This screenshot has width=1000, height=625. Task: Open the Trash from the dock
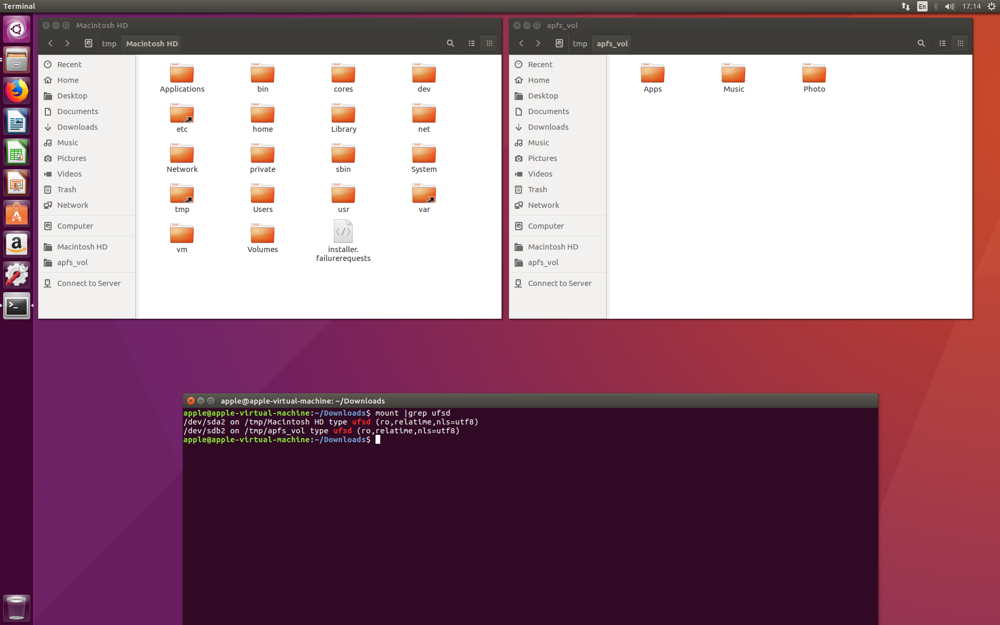(15, 606)
